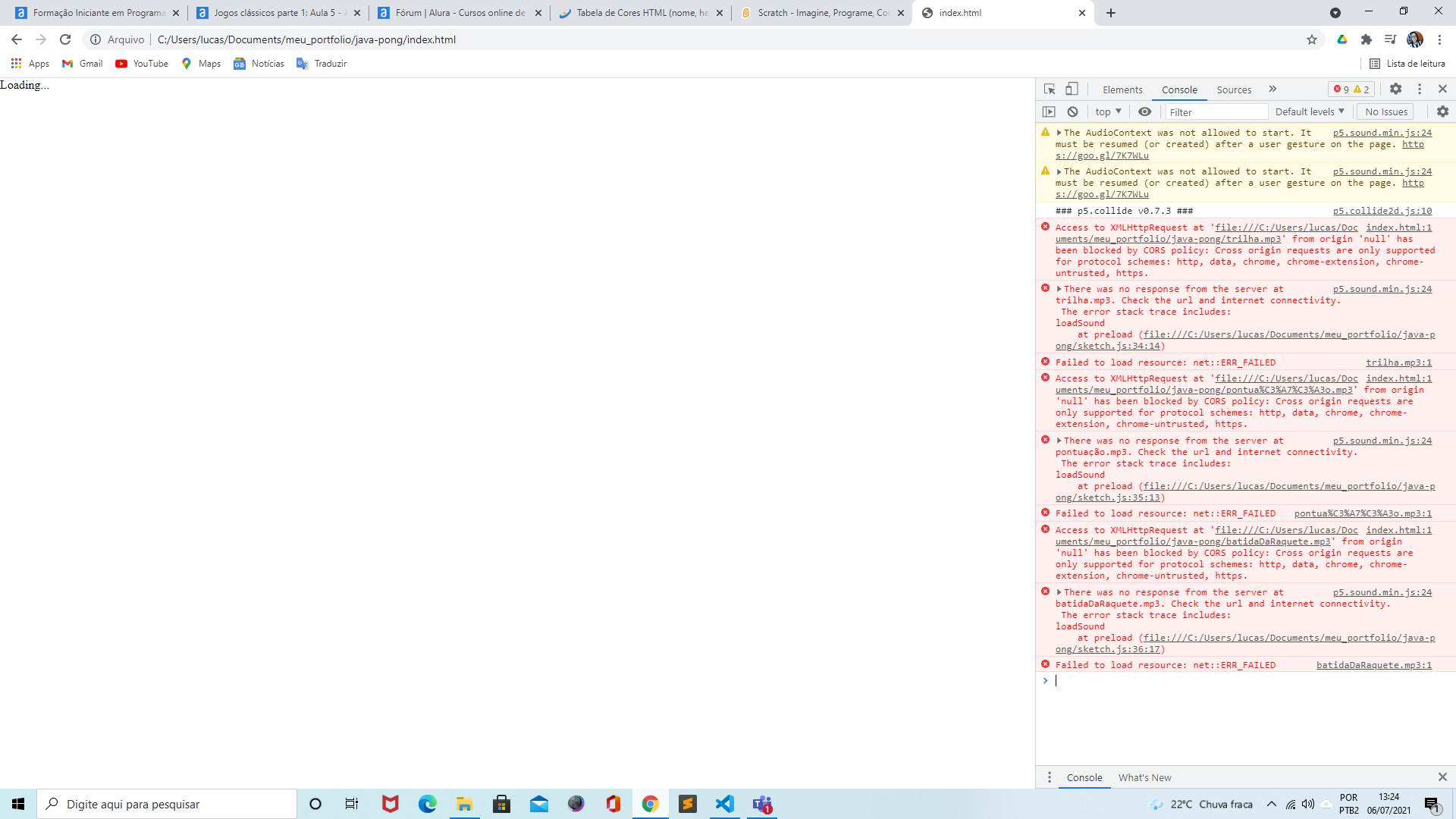Open the drawer three-dot menu
Screen dimensions: 1456x819
click(1050, 777)
